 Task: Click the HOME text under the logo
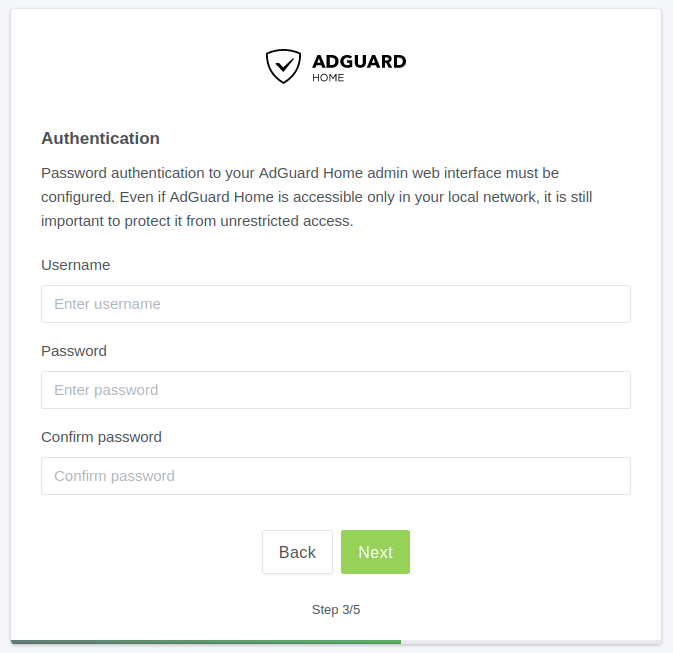click(328, 78)
